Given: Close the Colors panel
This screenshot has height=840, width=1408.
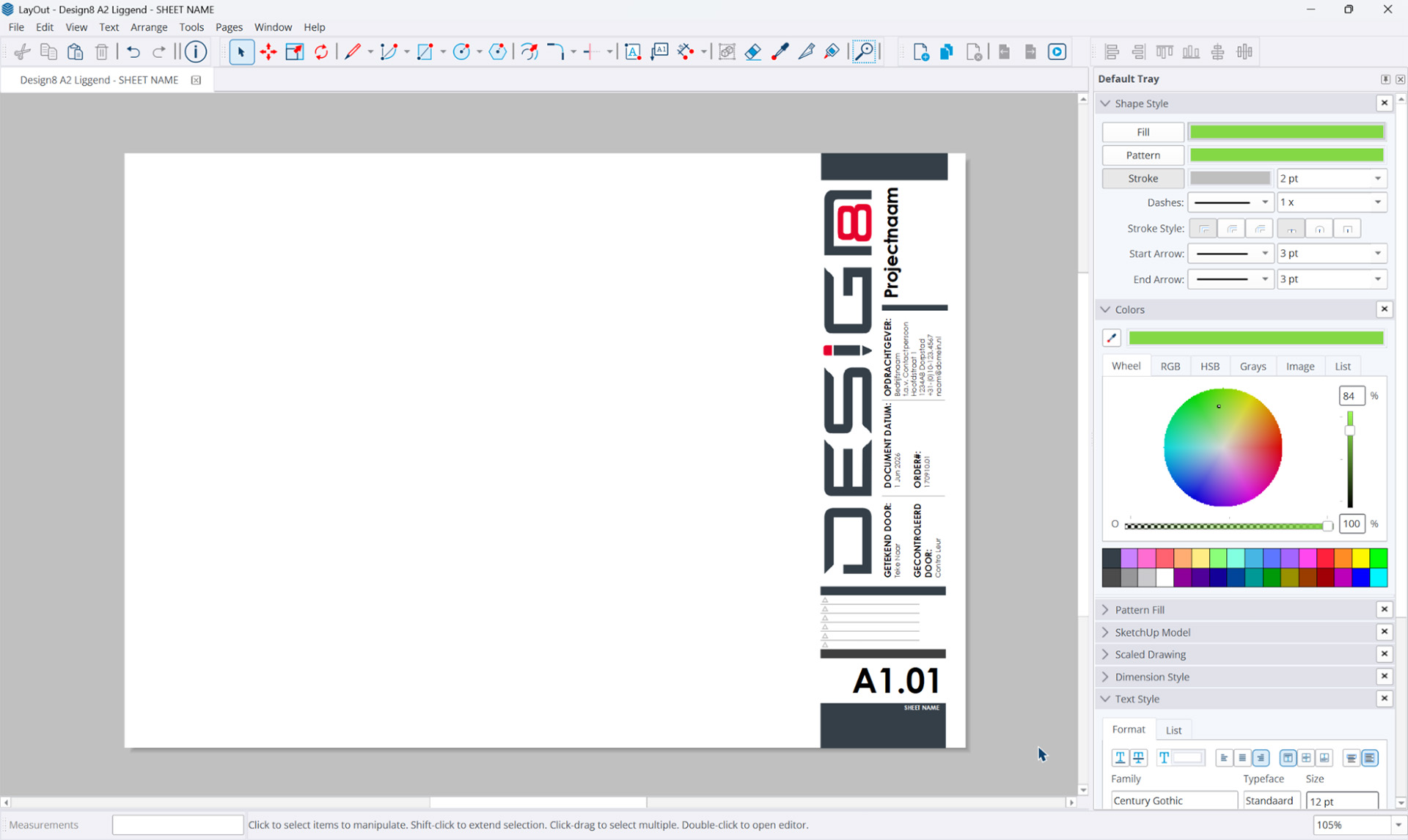Looking at the screenshot, I should 1385,309.
